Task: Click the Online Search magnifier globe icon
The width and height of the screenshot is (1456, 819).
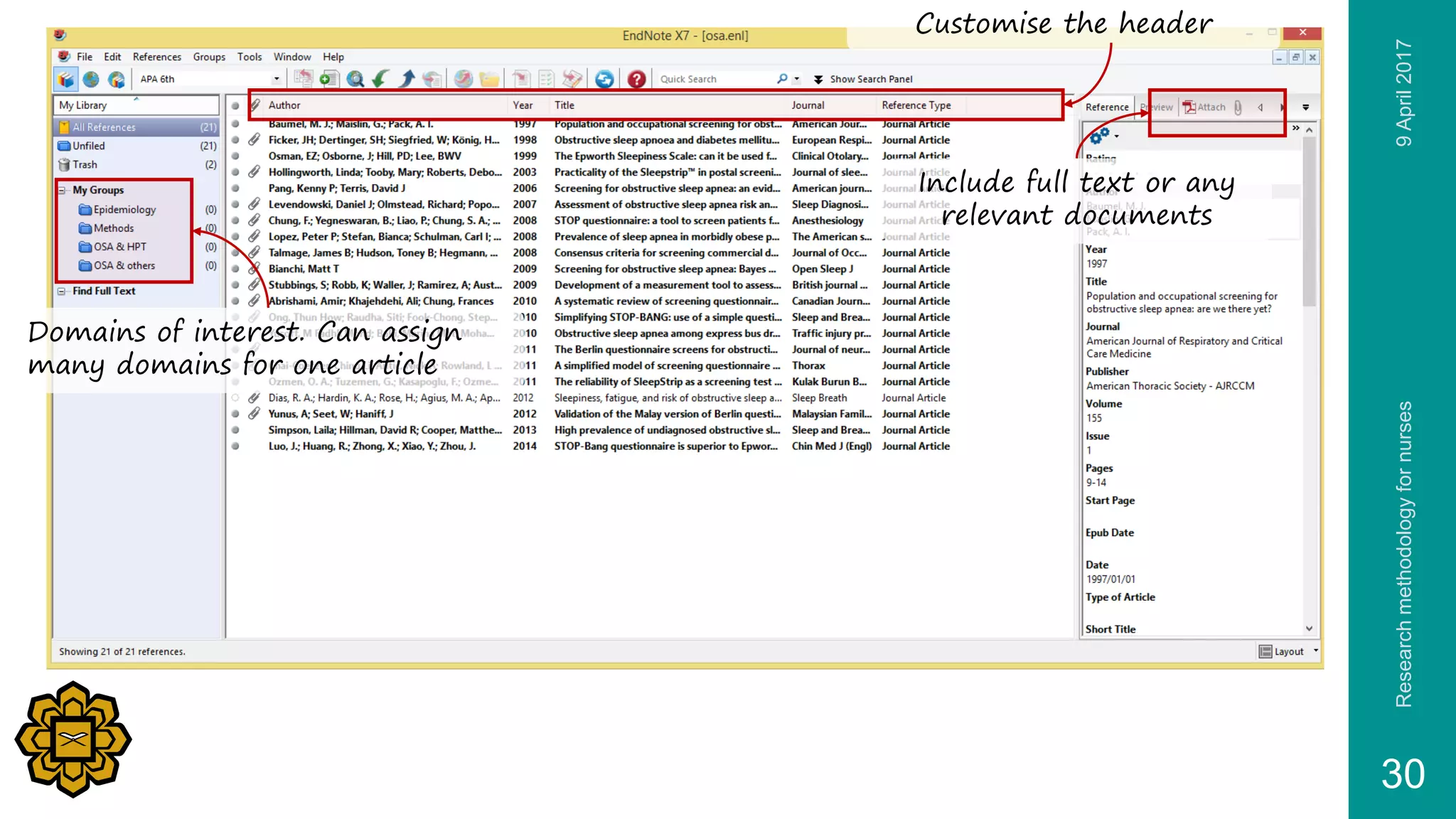Action: coord(355,79)
